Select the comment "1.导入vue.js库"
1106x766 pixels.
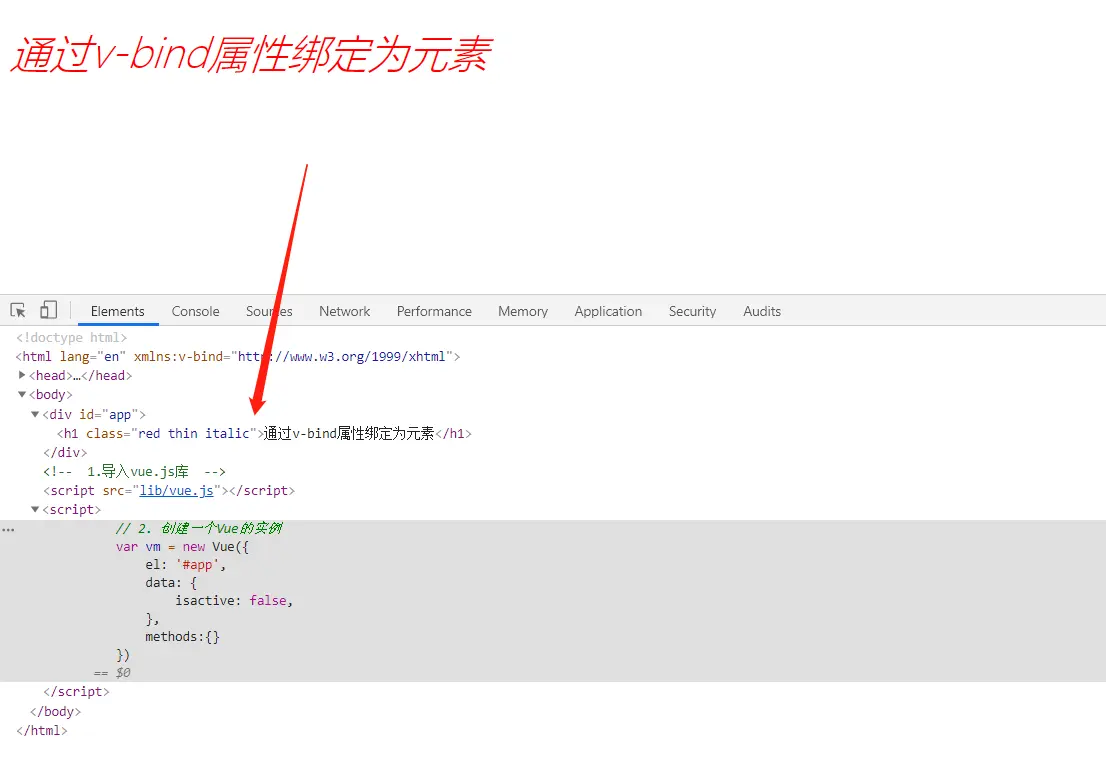point(134,471)
